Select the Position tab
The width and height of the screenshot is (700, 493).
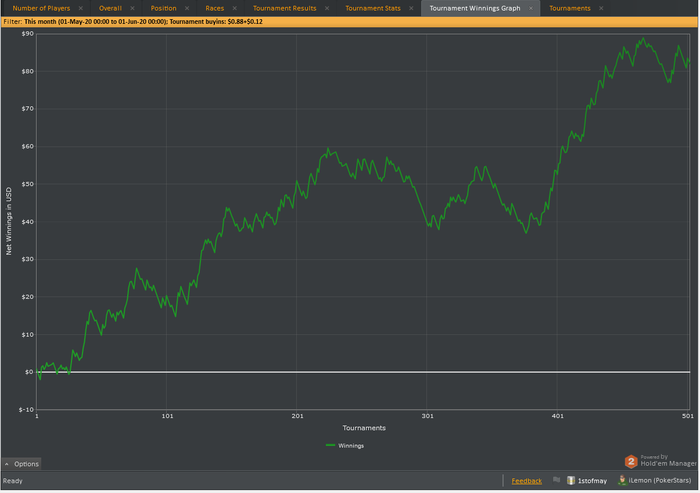163,8
